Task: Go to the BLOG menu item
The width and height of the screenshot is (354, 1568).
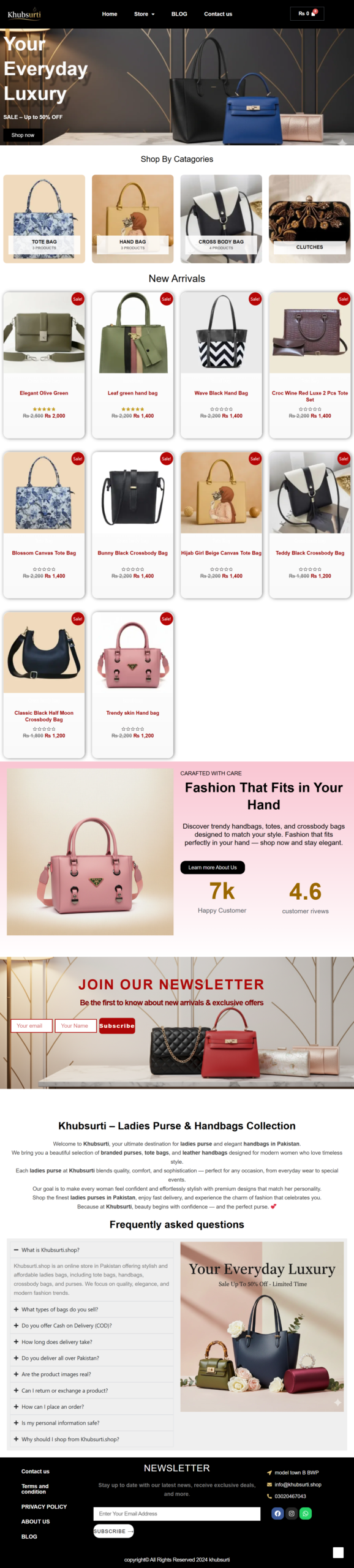Action: point(179,14)
